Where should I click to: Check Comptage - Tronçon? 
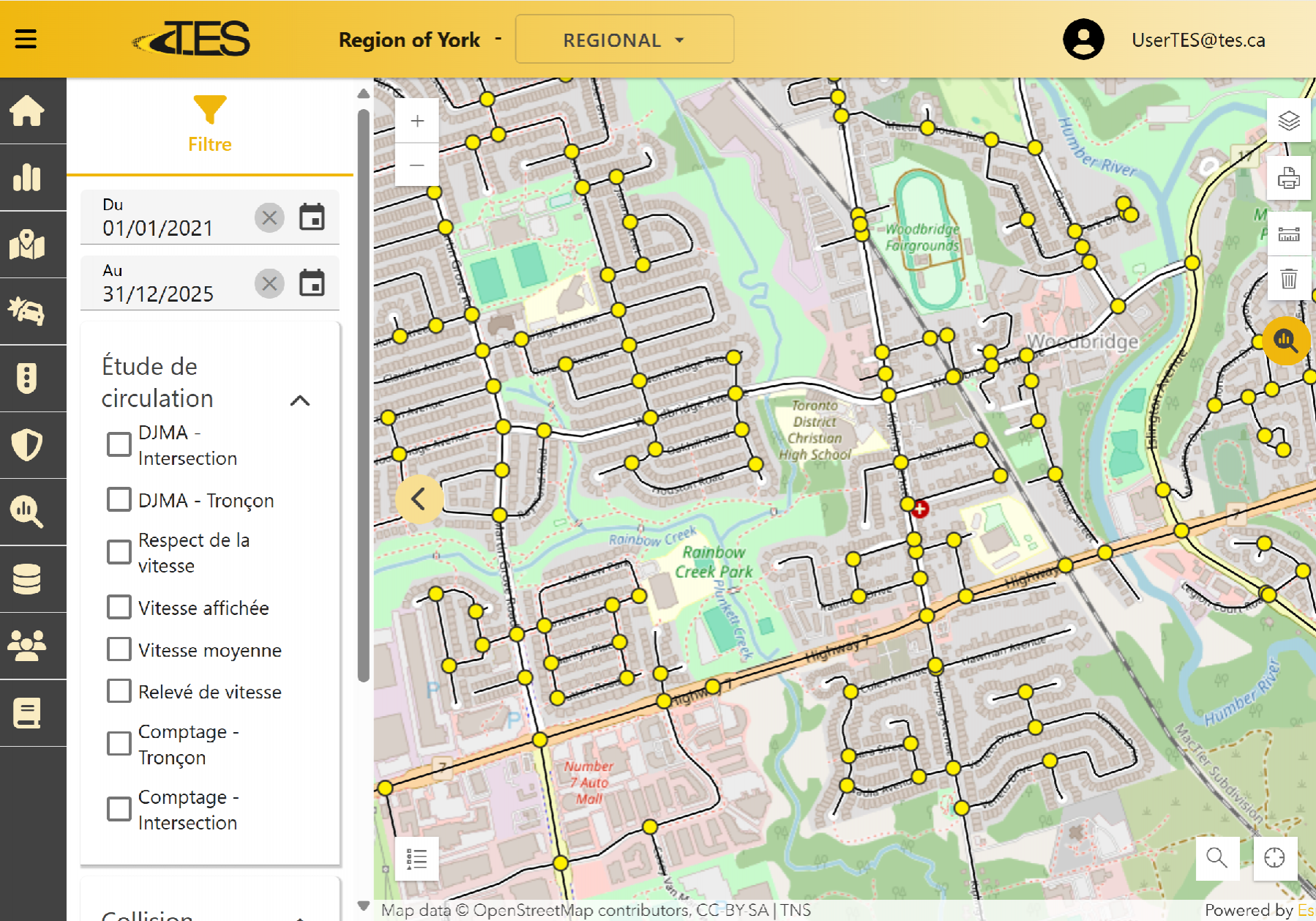click(x=119, y=743)
